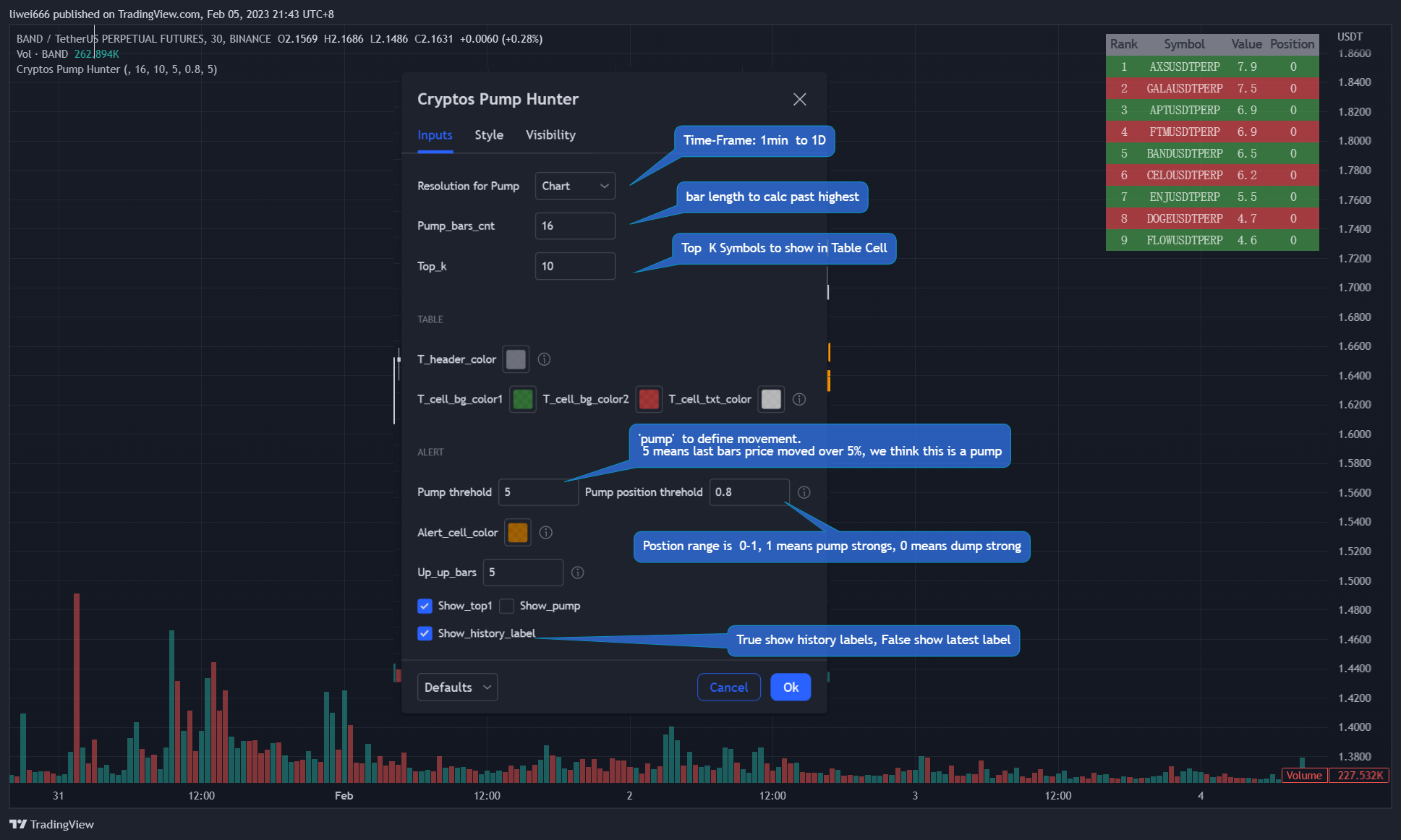Click BANDUSDTPERP in the rank table
The width and height of the screenshot is (1401, 840).
(x=1184, y=153)
